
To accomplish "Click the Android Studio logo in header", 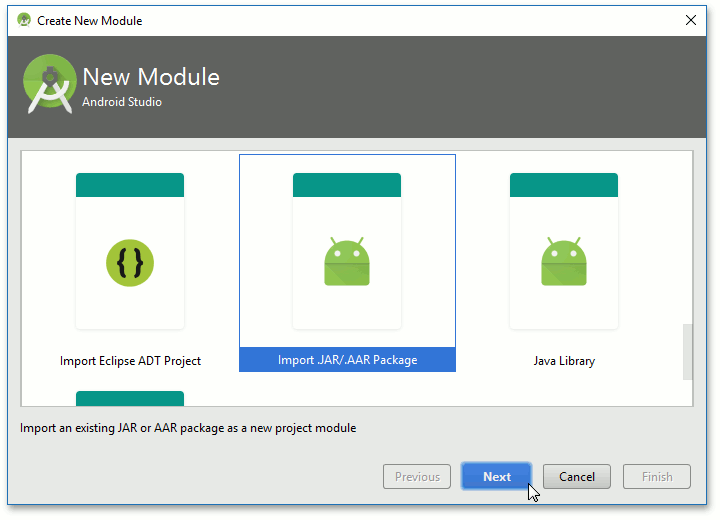I will [50, 84].
